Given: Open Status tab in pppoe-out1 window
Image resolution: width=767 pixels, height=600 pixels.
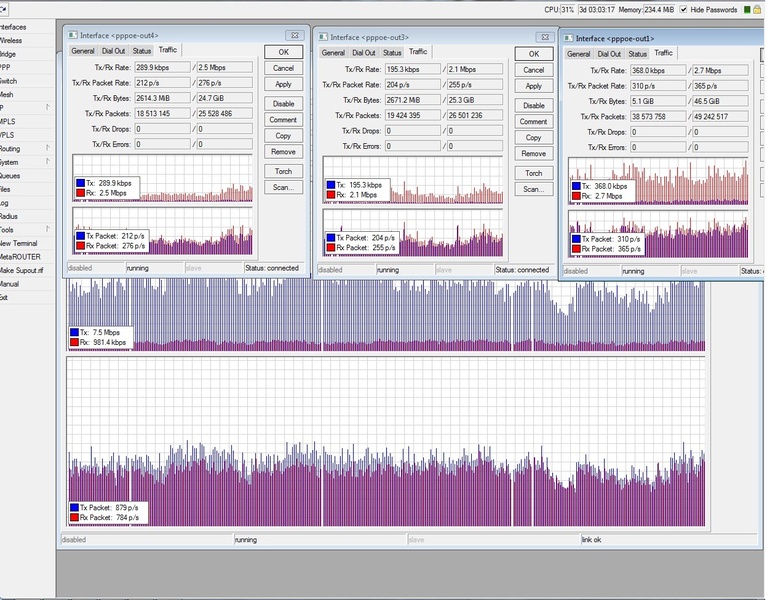Looking at the screenshot, I should pyautogui.click(x=638, y=54).
